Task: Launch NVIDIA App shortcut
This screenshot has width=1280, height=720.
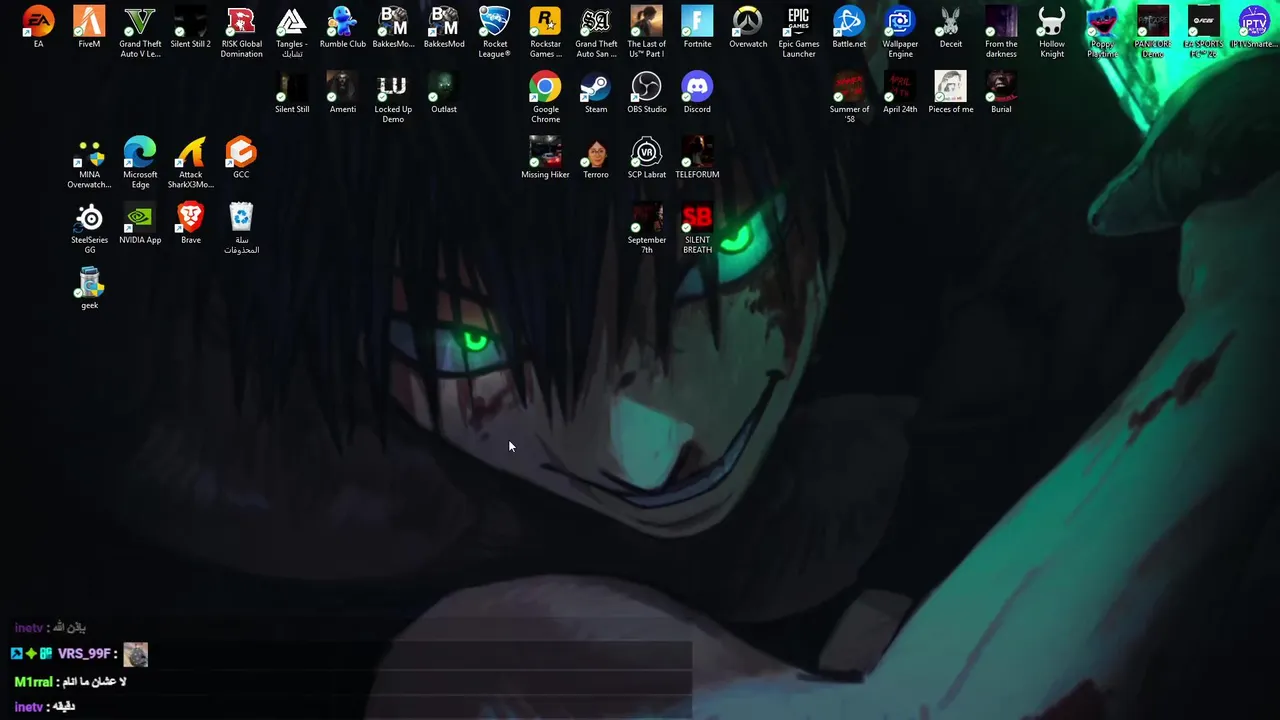Action: pyautogui.click(x=140, y=218)
